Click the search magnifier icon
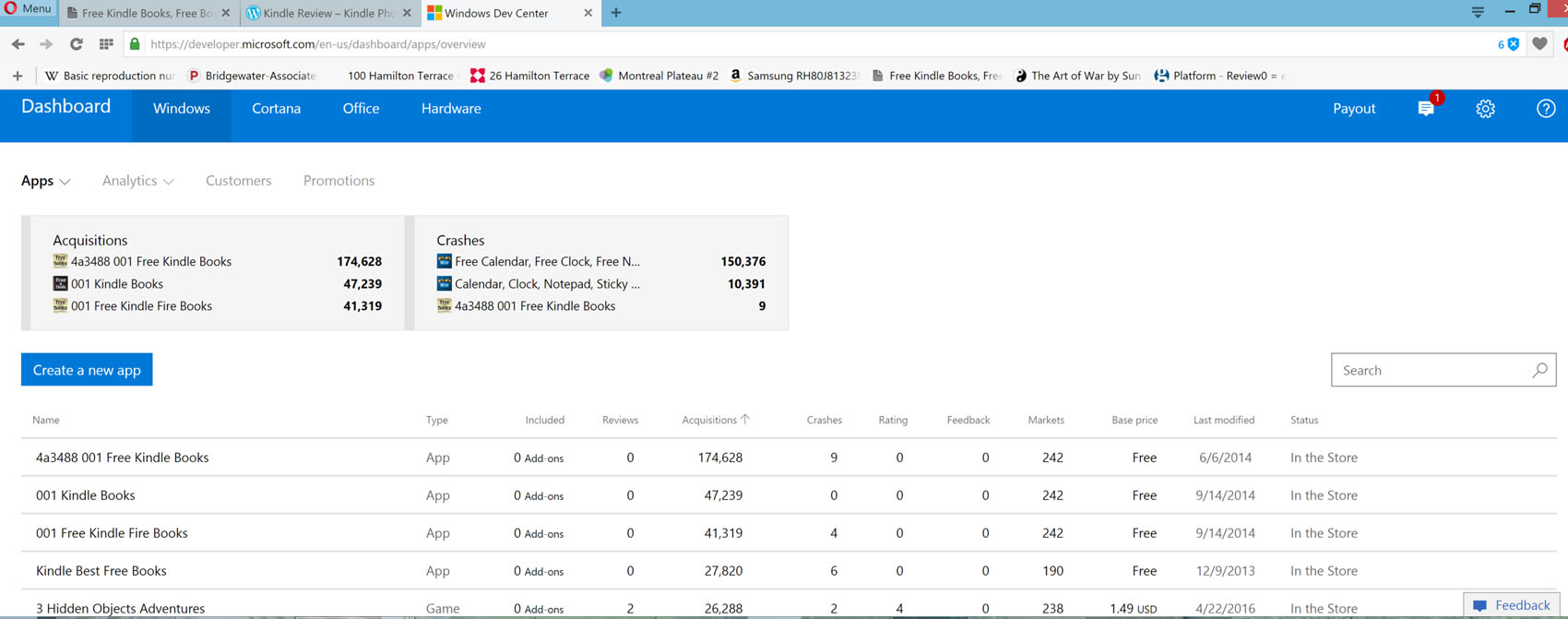 [x=1539, y=370]
